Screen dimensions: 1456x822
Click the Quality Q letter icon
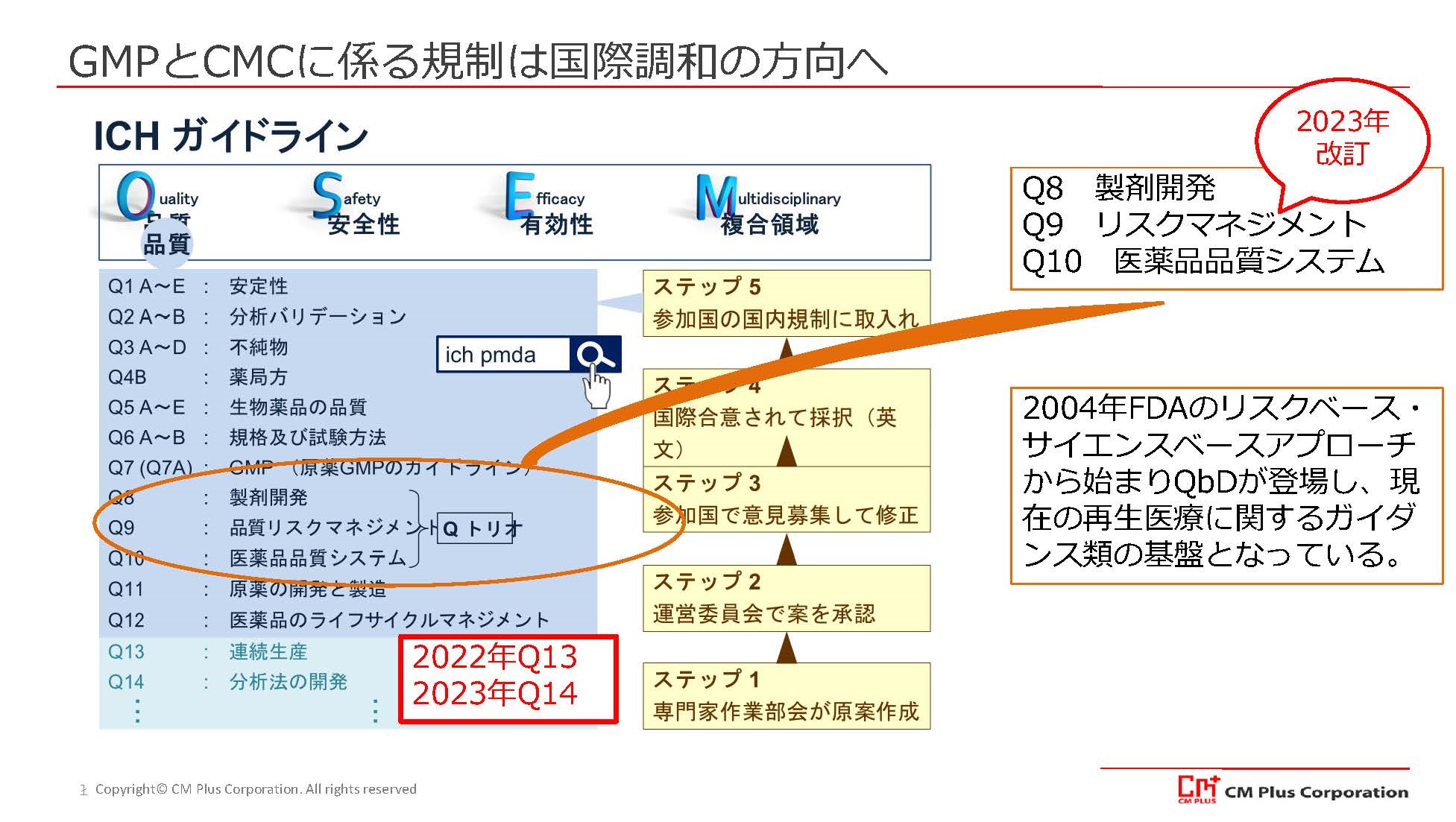coord(136,196)
